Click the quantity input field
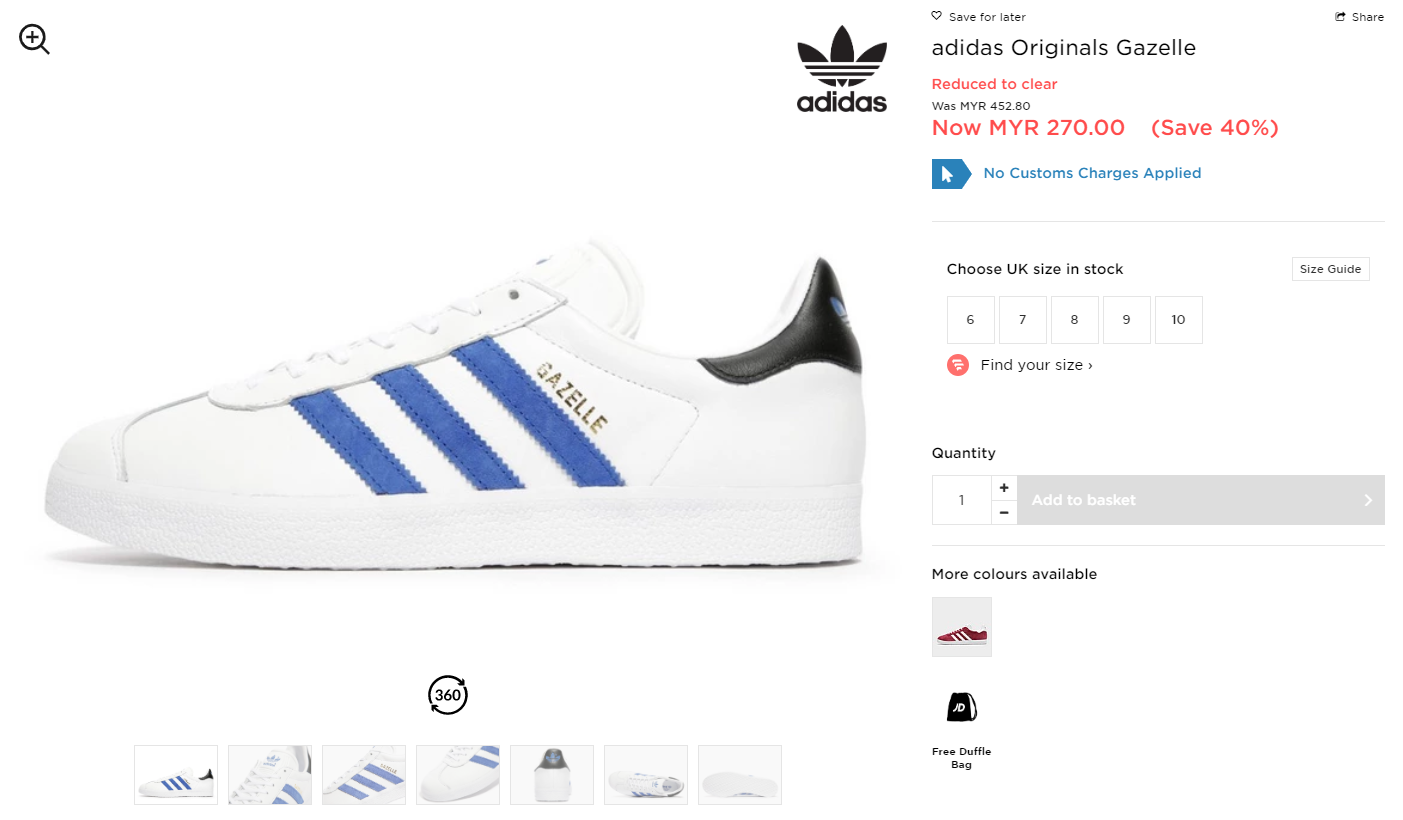 click(961, 500)
